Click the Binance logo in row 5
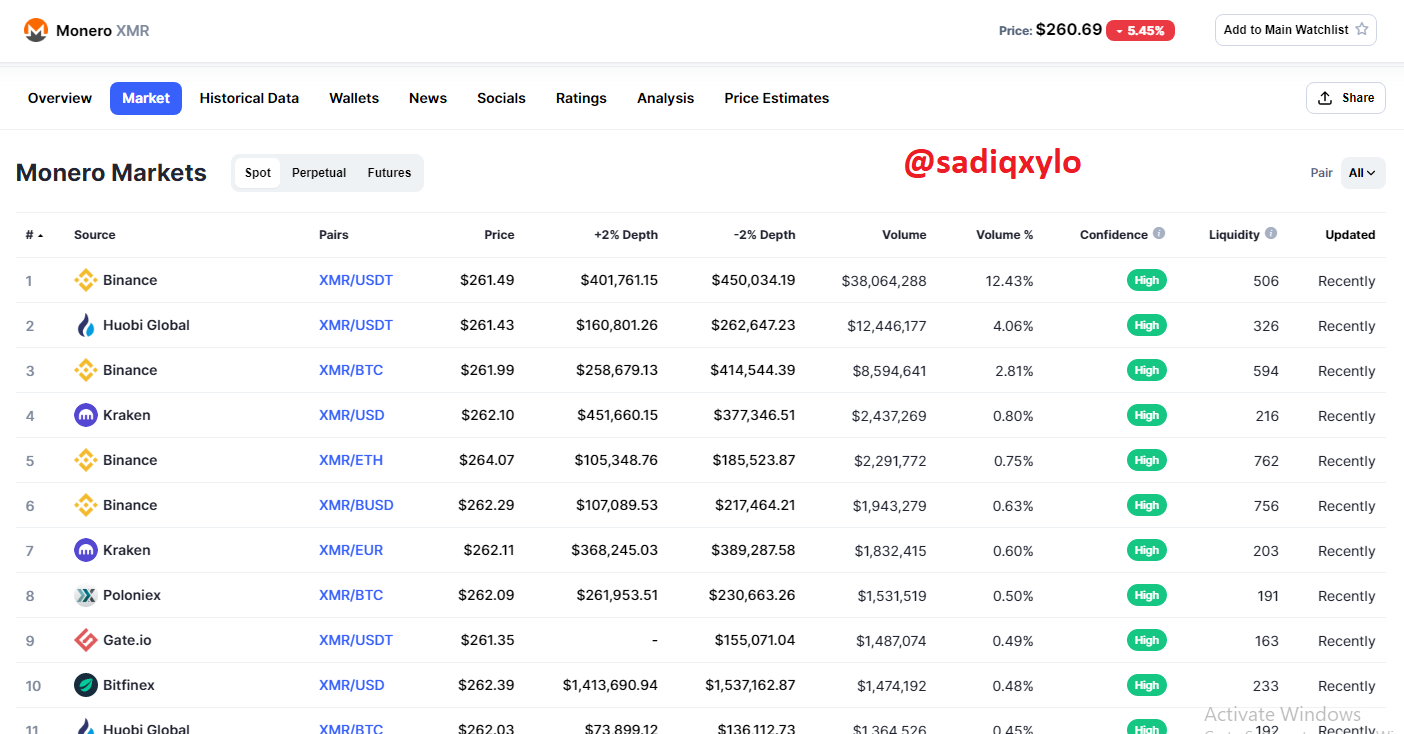 (86, 460)
